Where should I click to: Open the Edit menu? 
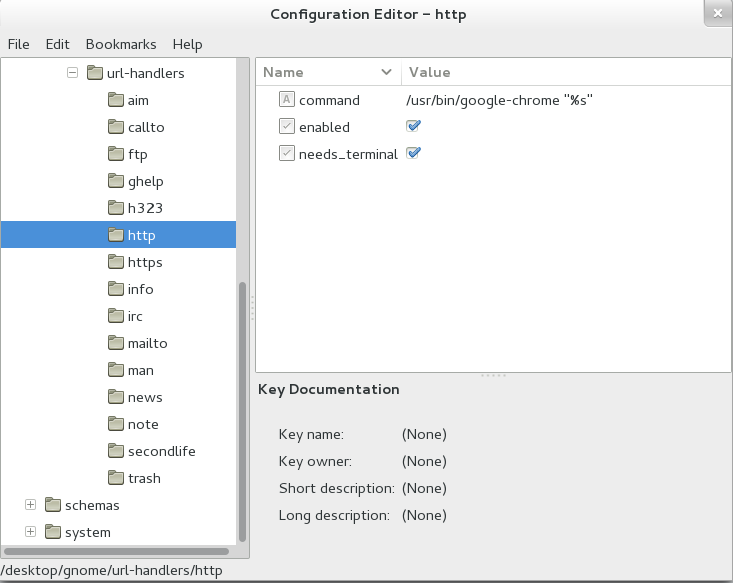57,44
